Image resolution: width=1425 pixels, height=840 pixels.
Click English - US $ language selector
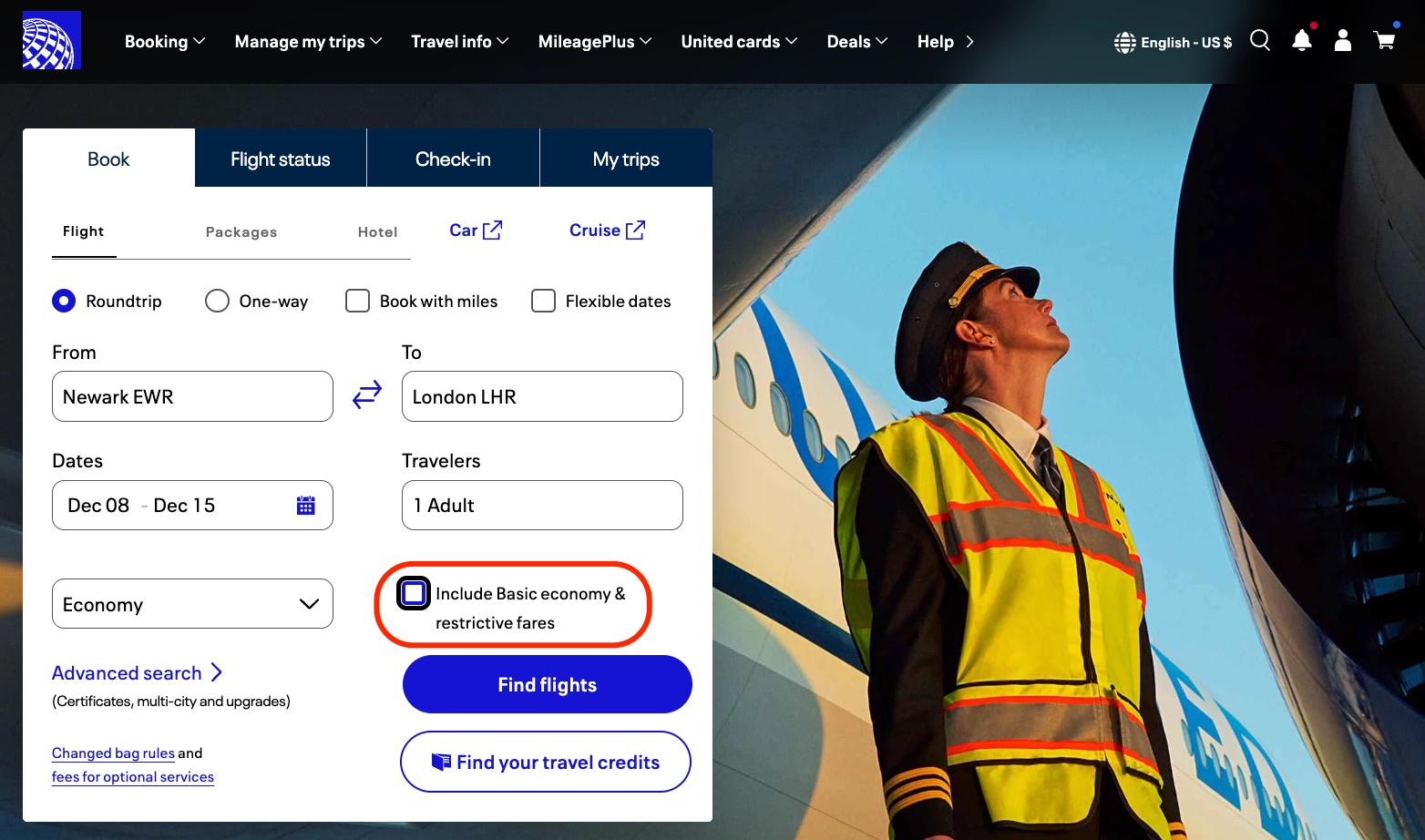coord(1174,43)
